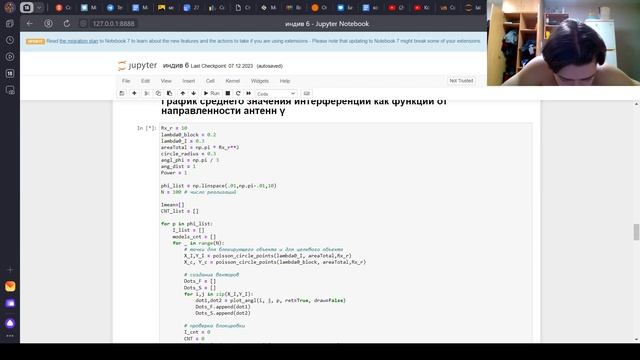The height and width of the screenshot is (360, 640).
Task: Restart kernel and rerun all with fast-forward icon
Action: point(249,93)
